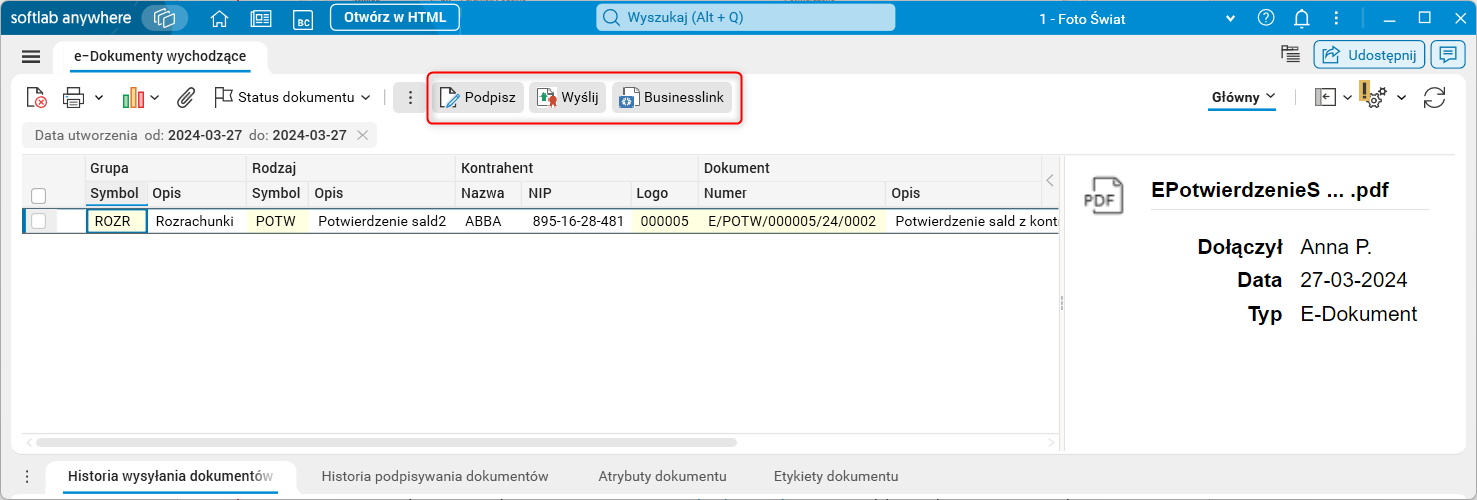Switch to Historia podpisywania dokumentów tab
Viewport: 1477px width, 500px height.
click(435, 477)
